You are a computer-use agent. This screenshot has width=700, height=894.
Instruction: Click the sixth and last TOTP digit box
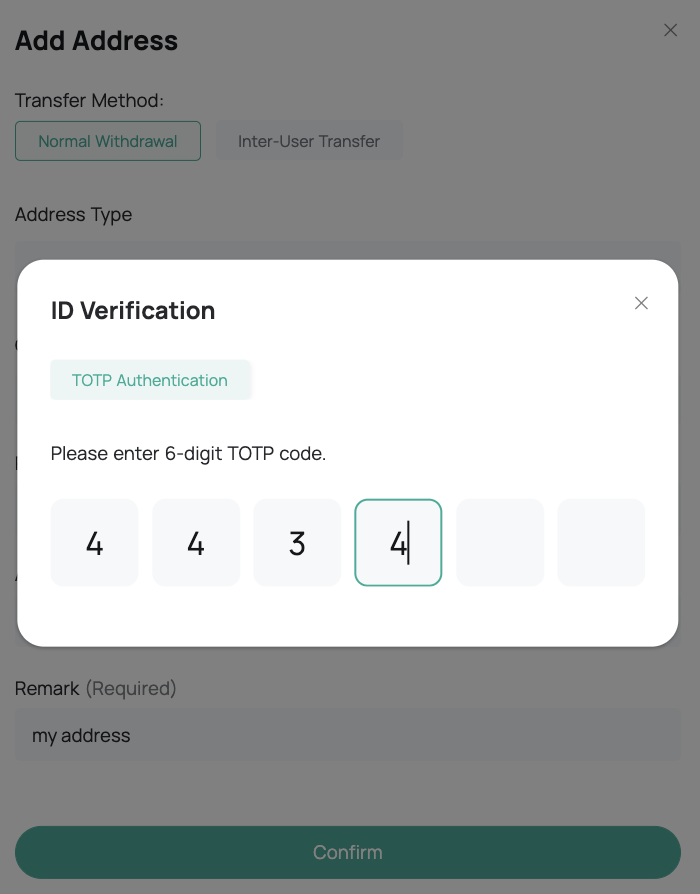(601, 543)
